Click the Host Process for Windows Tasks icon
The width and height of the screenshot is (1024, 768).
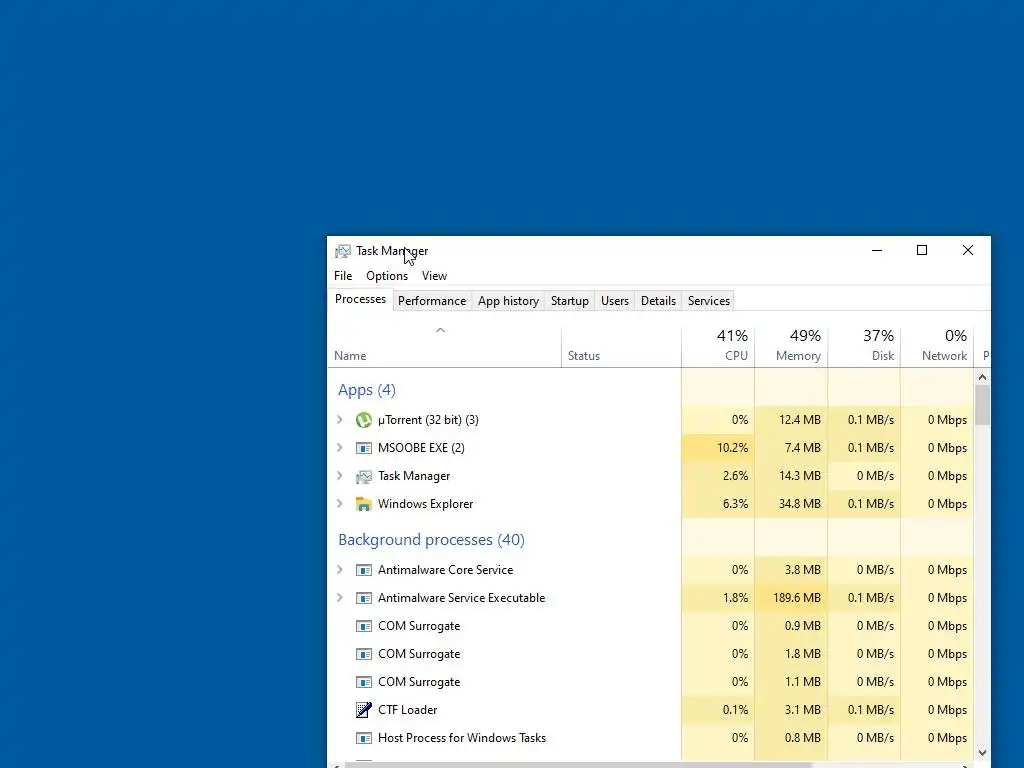[x=364, y=738]
